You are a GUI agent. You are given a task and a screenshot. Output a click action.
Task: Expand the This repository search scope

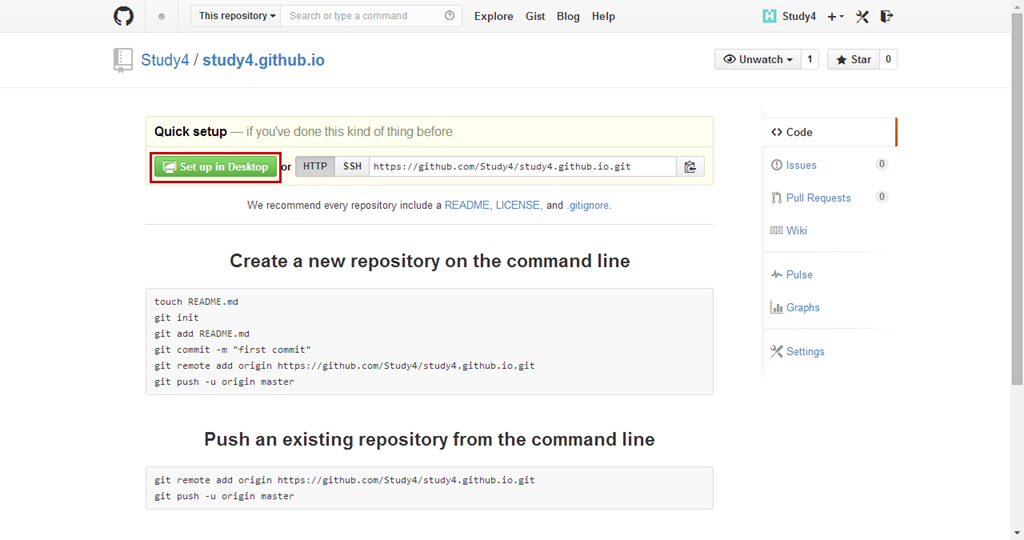point(237,16)
